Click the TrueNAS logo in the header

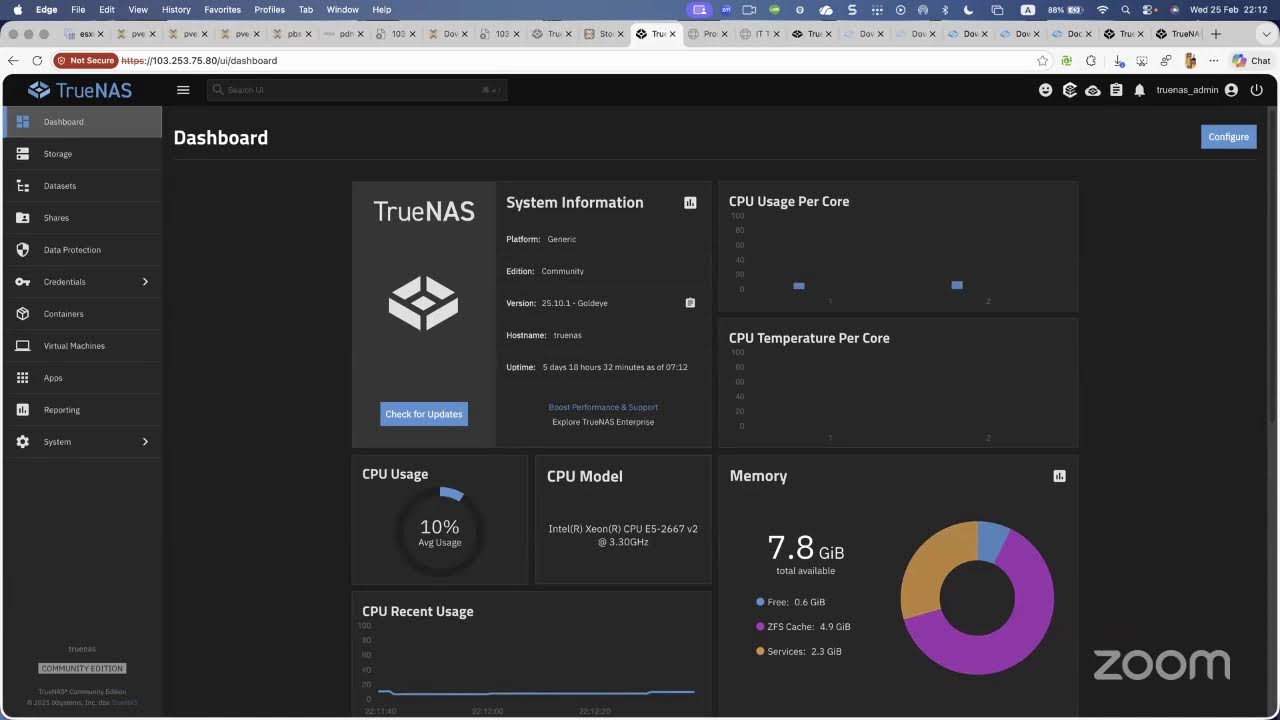pyautogui.click(x=80, y=90)
